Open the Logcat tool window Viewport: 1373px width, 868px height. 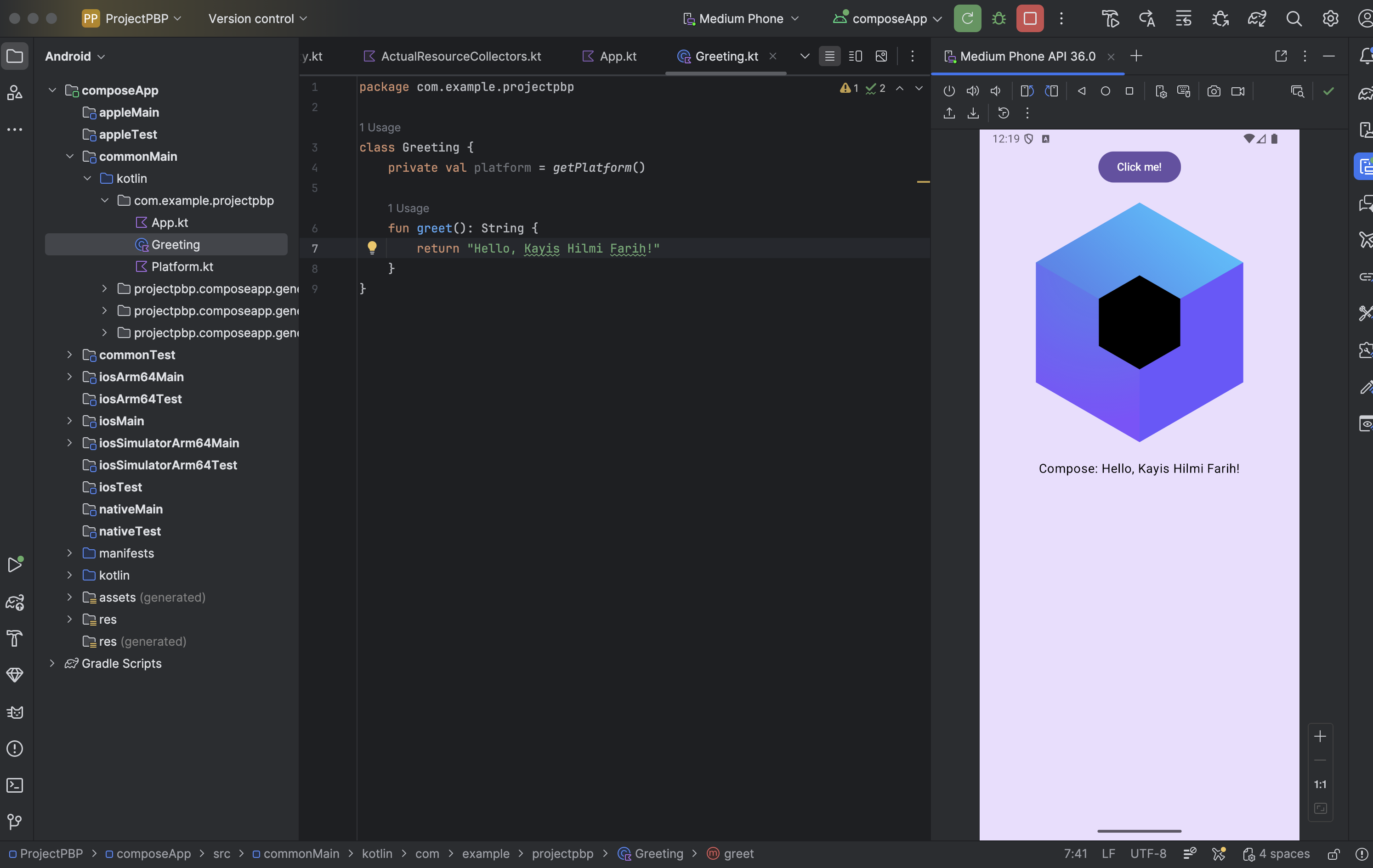15,712
